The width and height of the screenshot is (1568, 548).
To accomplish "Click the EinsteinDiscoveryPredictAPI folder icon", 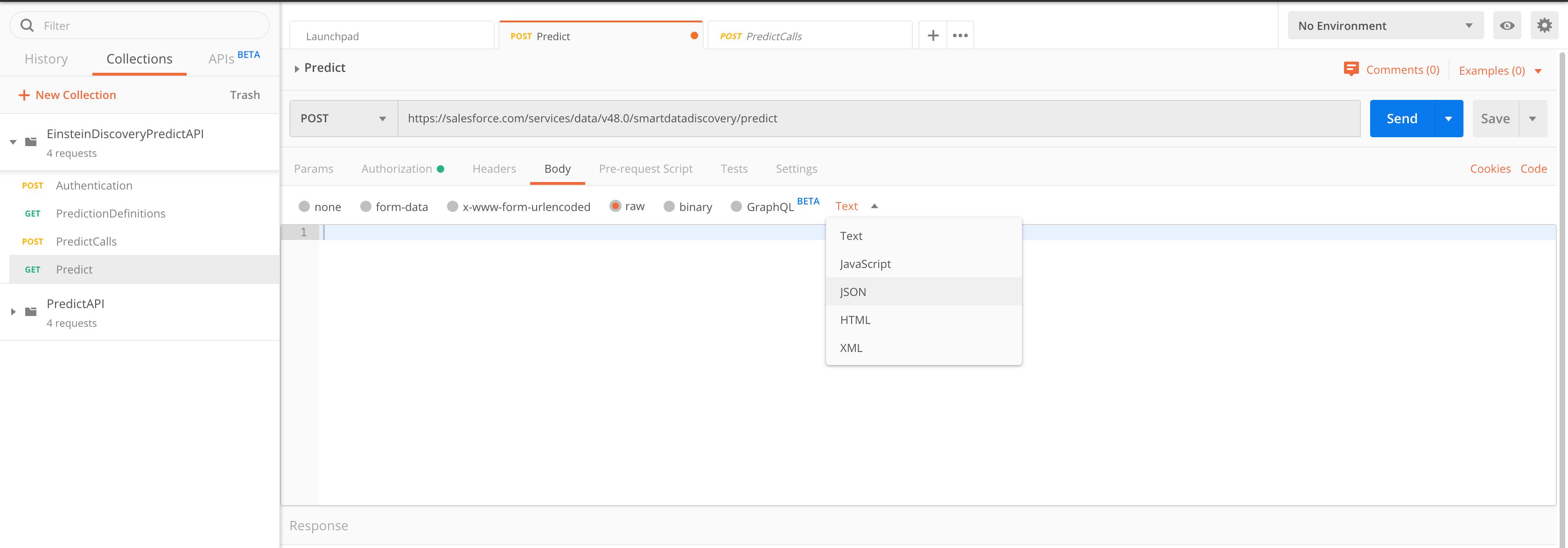I will (30, 142).
